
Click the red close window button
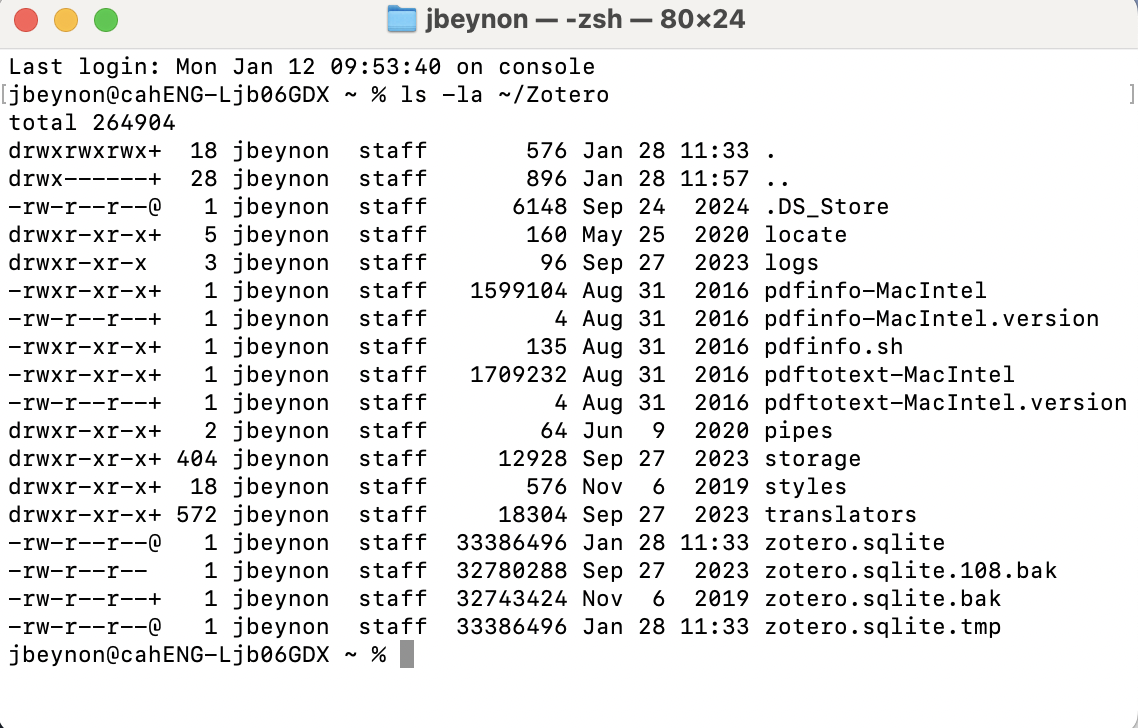tap(26, 20)
